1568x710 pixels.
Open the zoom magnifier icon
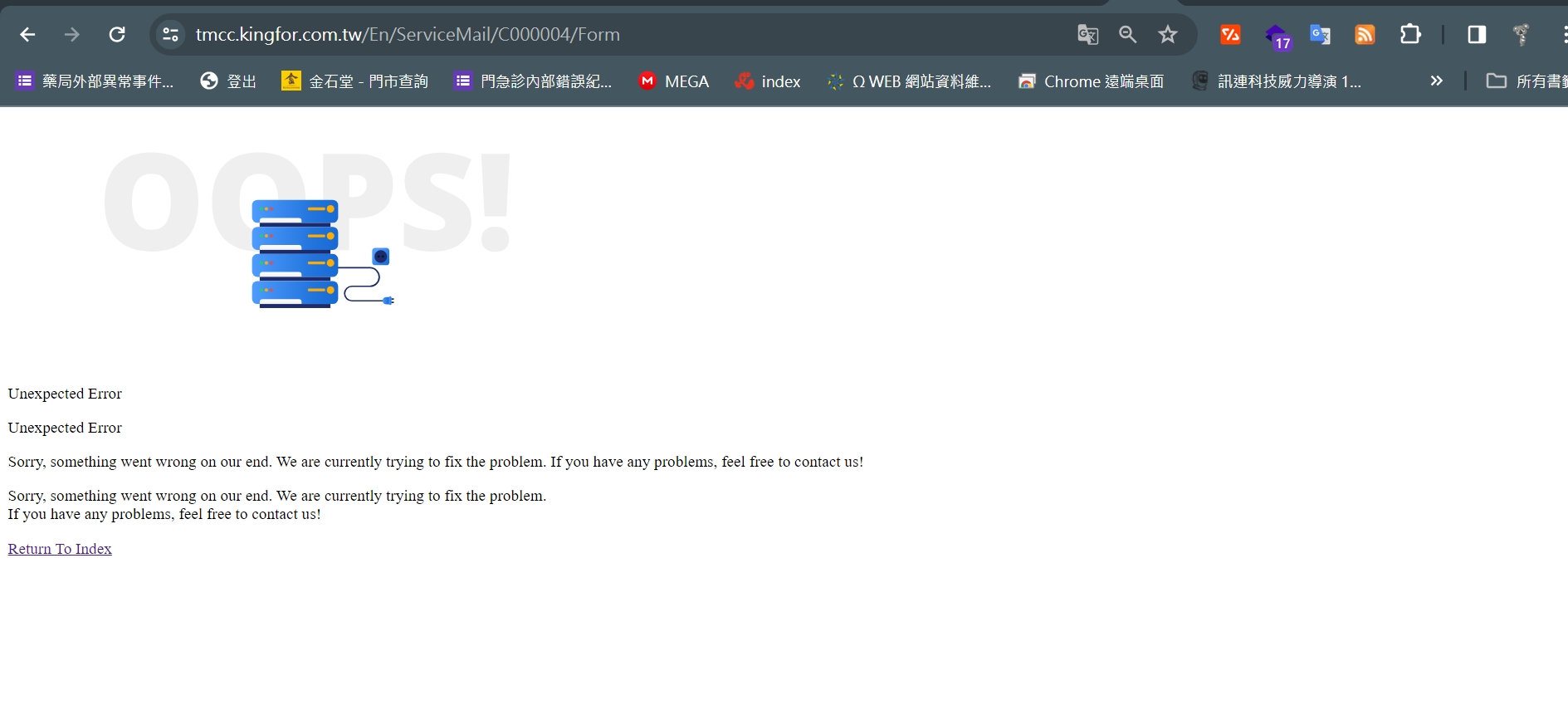click(1127, 35)
